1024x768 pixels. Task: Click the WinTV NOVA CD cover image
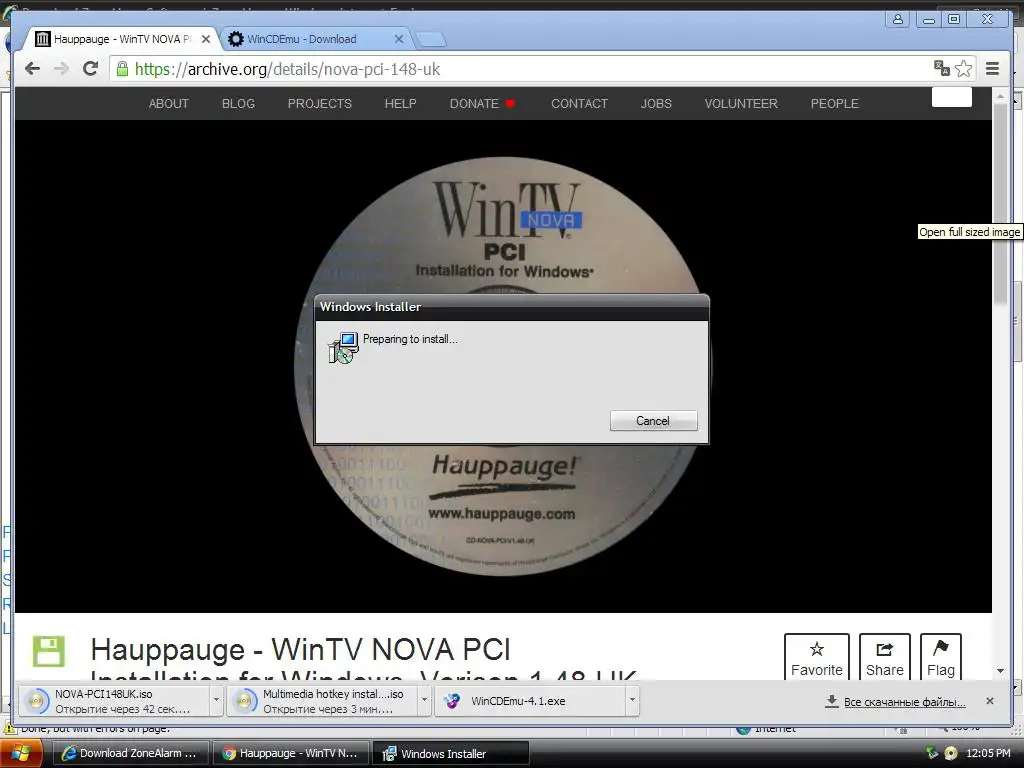pos(503,366)
